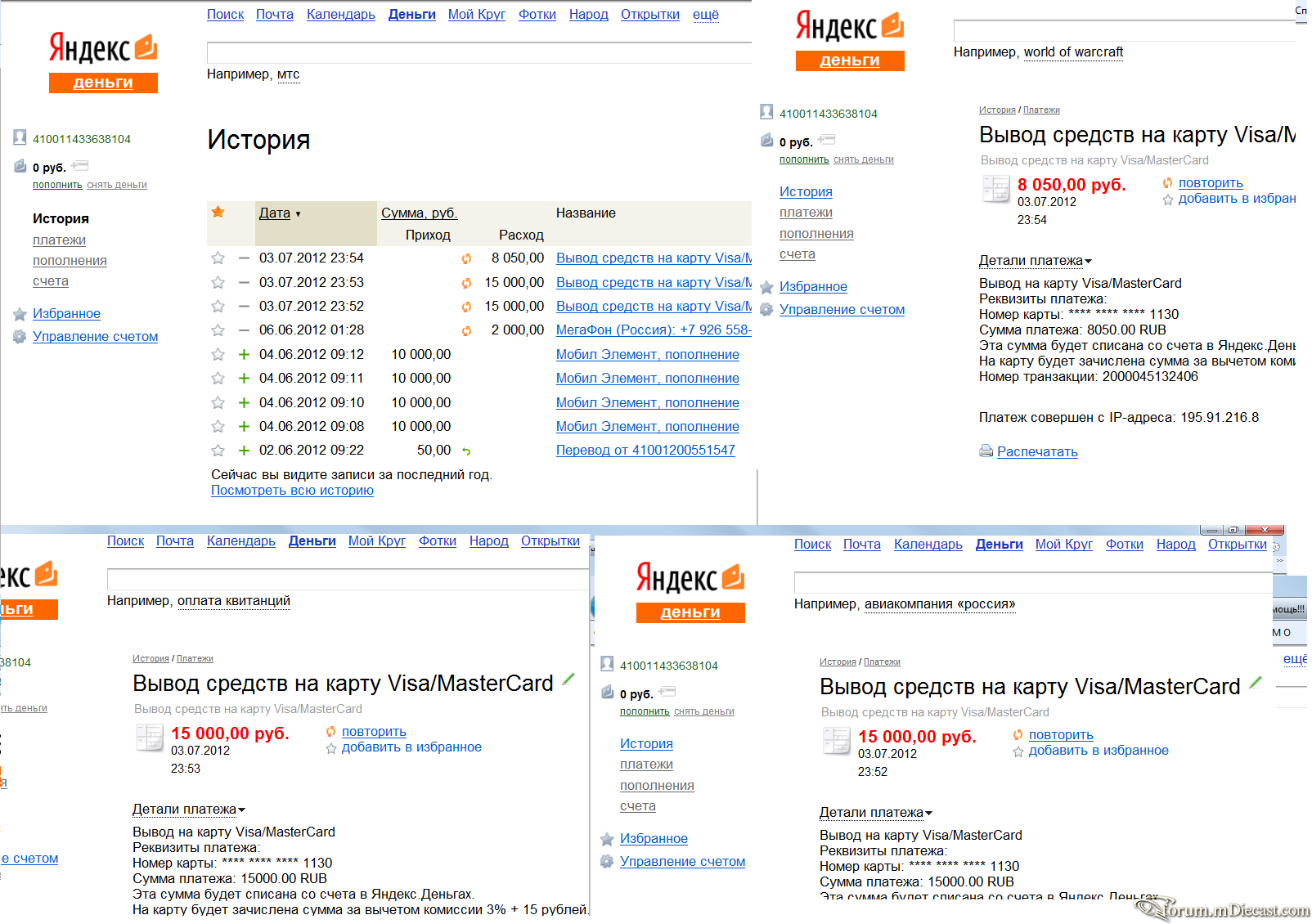Open Фотки on the 23:52 payment page

click(1125, 545)
